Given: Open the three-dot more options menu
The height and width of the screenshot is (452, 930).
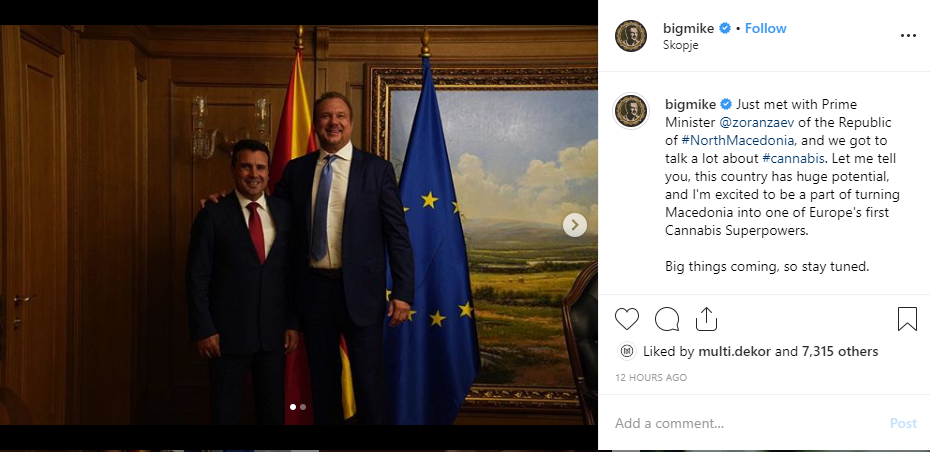Looking at the screenshot, I should pos(908,36).
